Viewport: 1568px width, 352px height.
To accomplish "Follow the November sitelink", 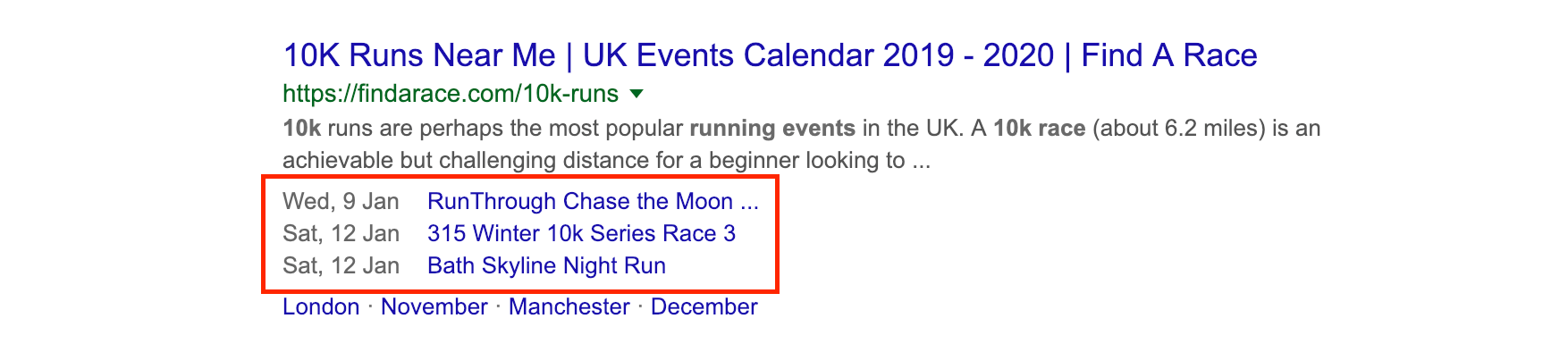I will pos(434,306).
